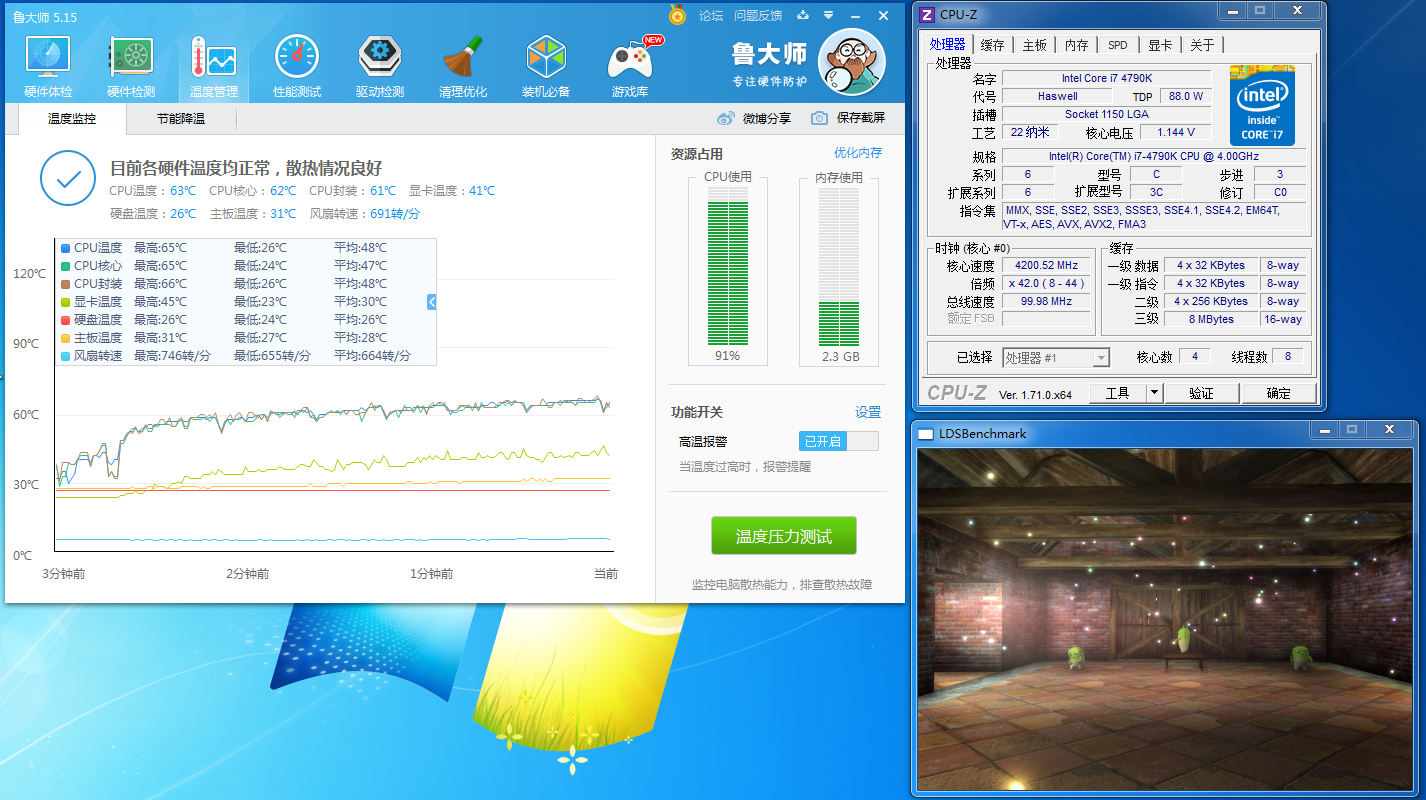
Task: Click the blue CPU温度 legend swatch
Action: [65, 248]
